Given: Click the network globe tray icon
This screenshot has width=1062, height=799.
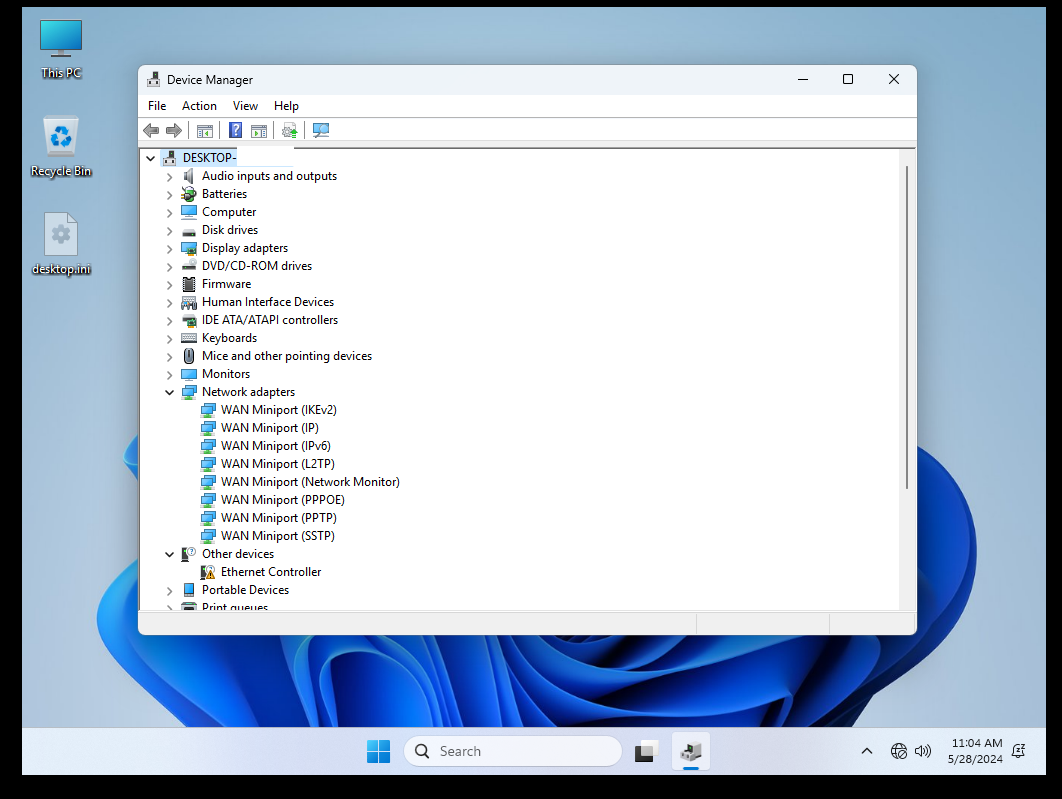Looking at the screenshot, I should tap(899, 751).
